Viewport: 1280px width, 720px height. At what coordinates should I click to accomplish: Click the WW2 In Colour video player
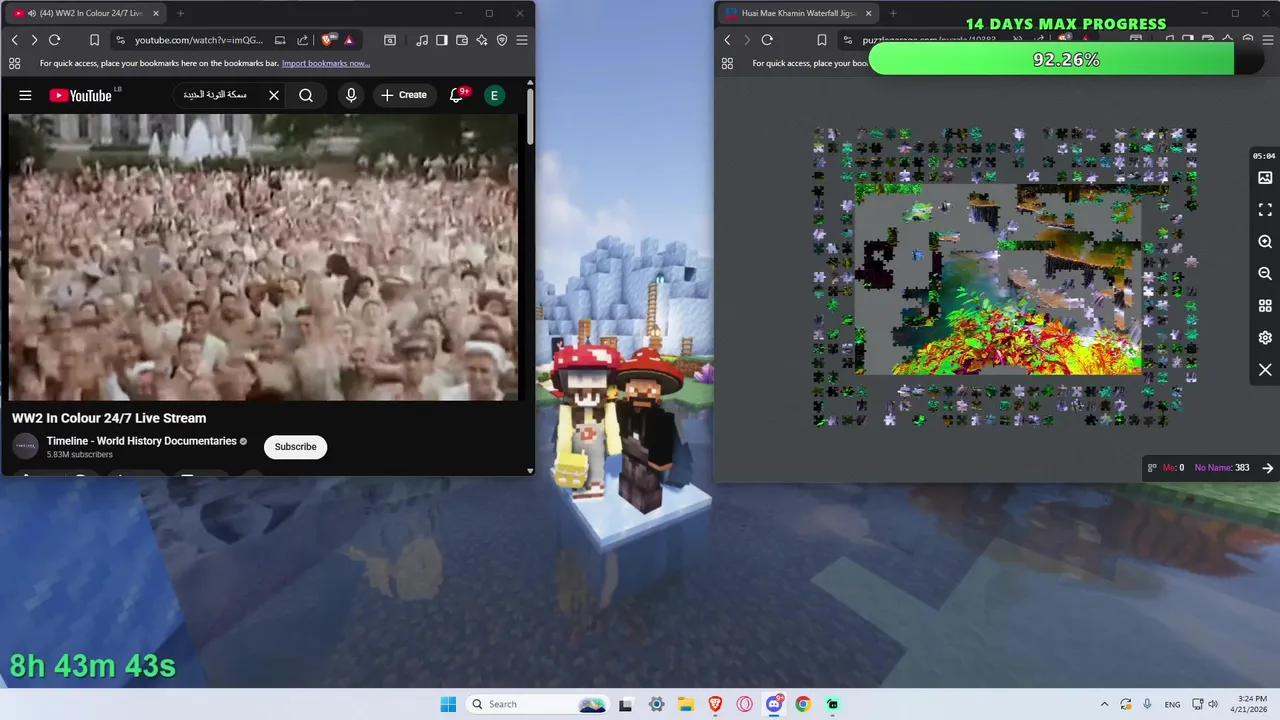264,257
